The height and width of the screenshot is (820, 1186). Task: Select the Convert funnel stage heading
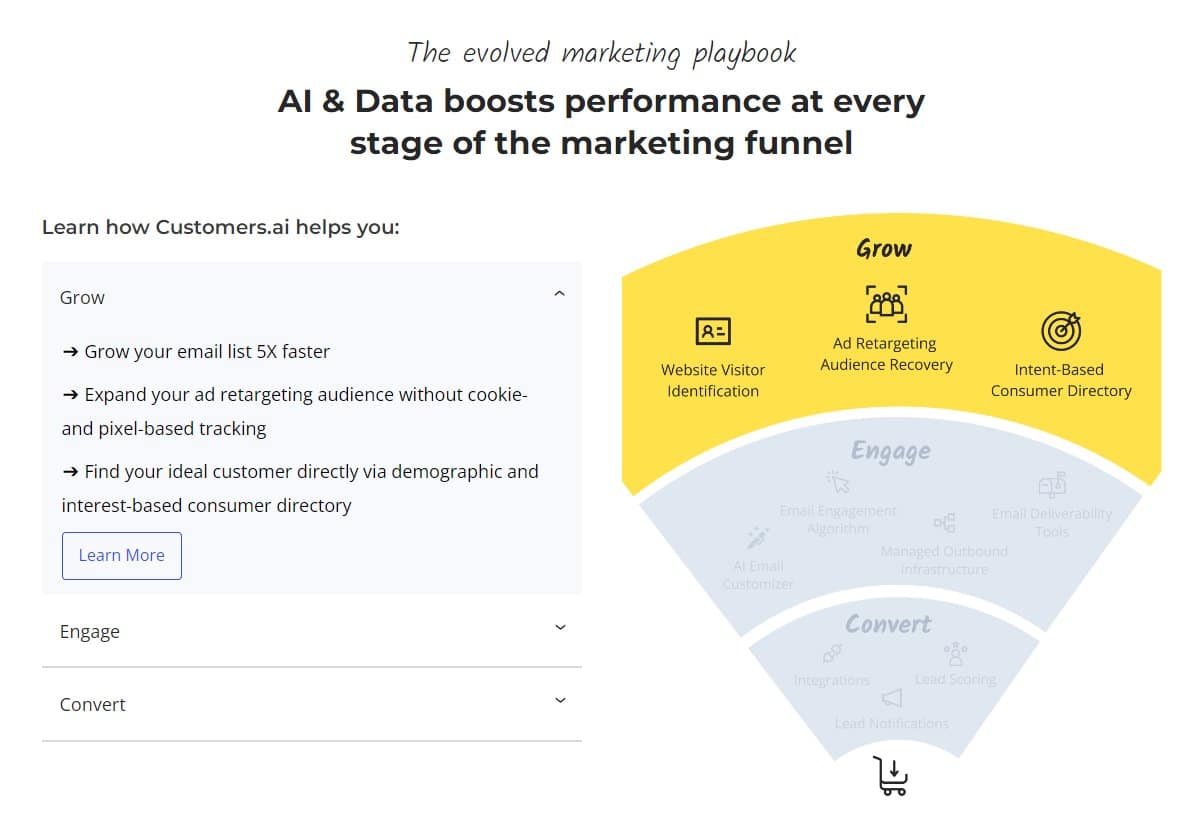pos(888,625)
